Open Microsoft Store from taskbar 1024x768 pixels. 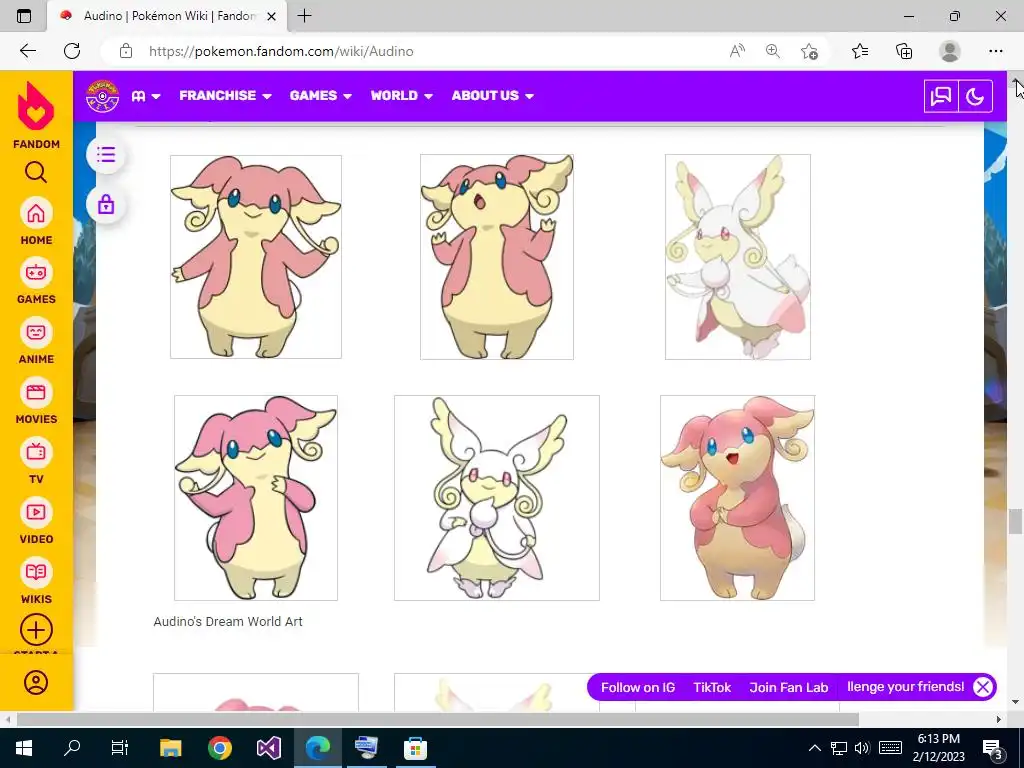click(415, 748)
